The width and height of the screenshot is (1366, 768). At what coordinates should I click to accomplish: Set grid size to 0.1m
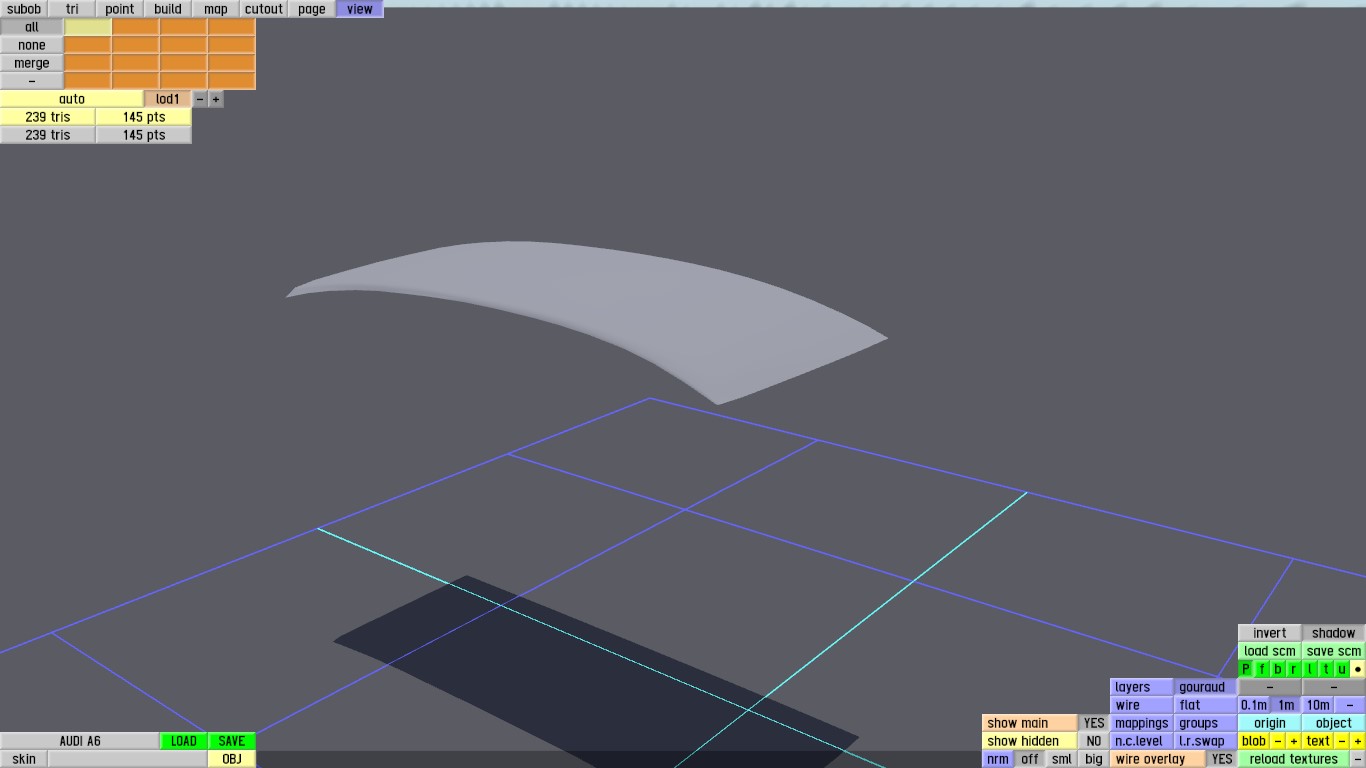point(1254,705)
